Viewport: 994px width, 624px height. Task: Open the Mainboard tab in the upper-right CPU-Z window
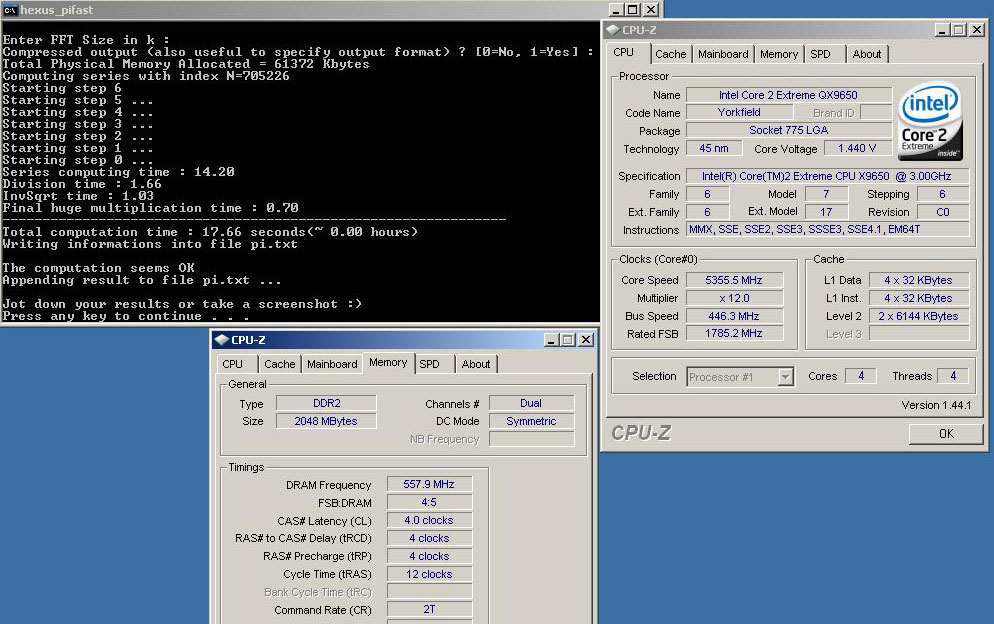723,54
